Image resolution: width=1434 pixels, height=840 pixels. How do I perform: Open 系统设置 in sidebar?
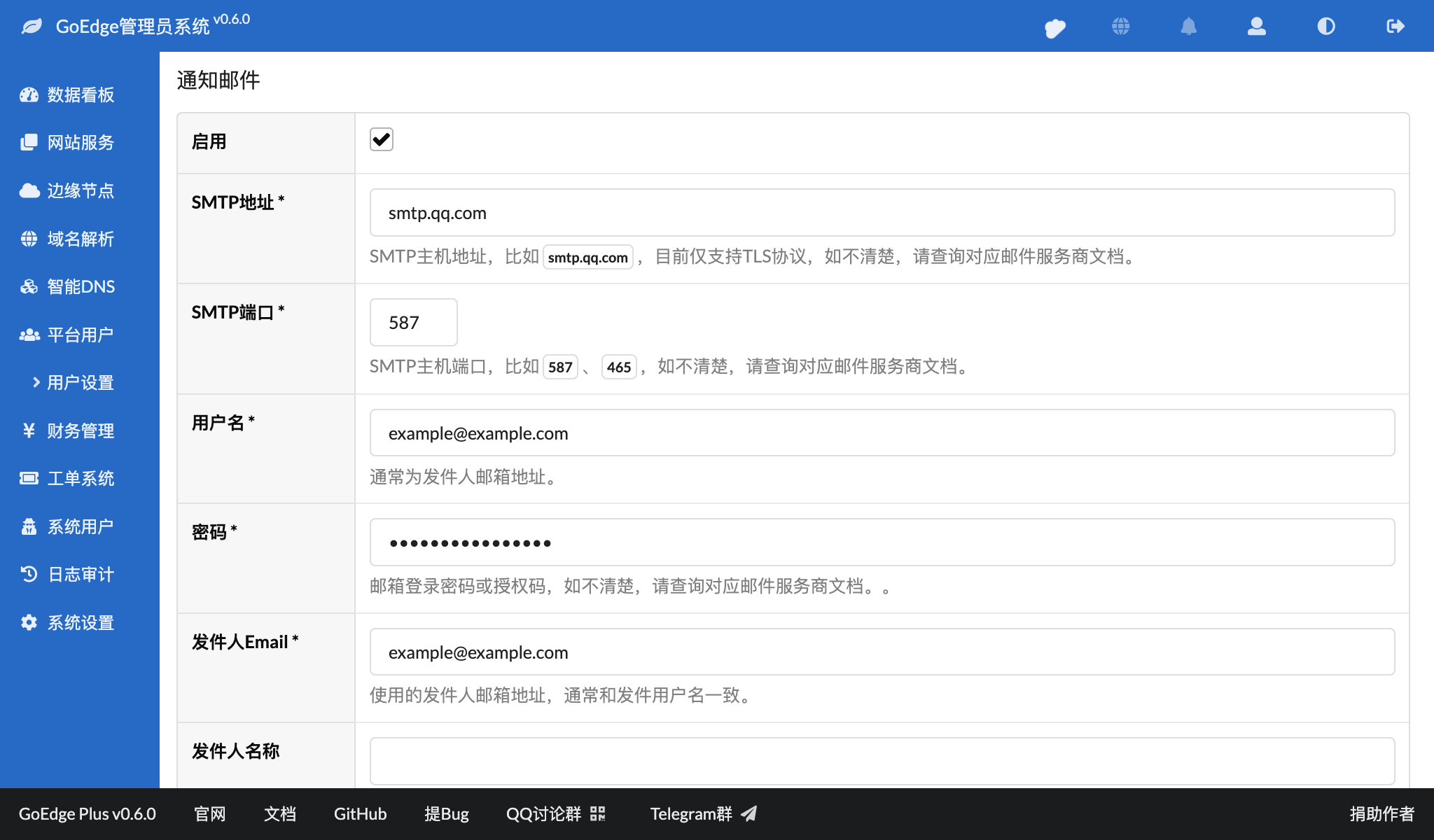click(x=80, y=622)
